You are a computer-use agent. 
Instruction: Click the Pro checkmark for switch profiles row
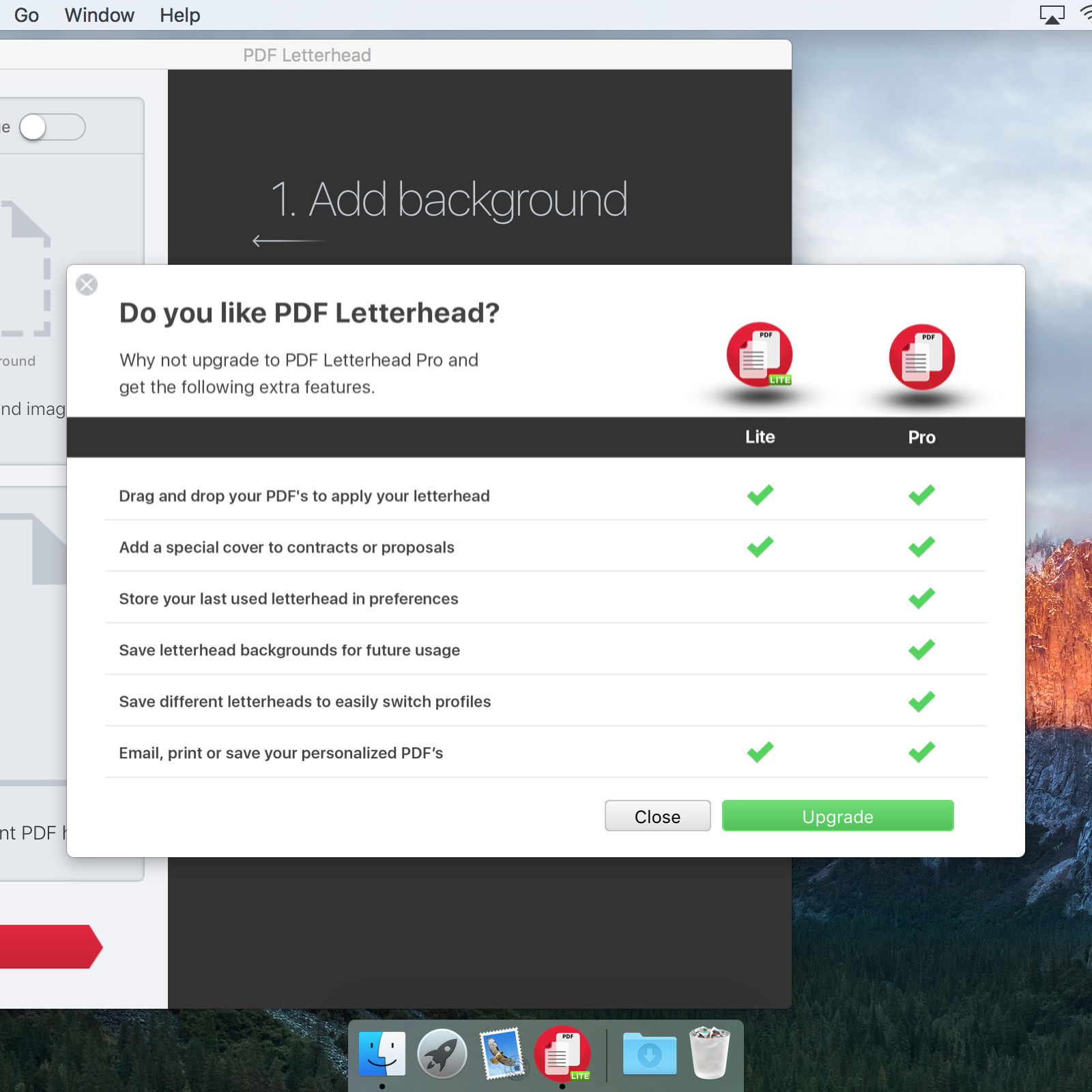click(921, 701)
